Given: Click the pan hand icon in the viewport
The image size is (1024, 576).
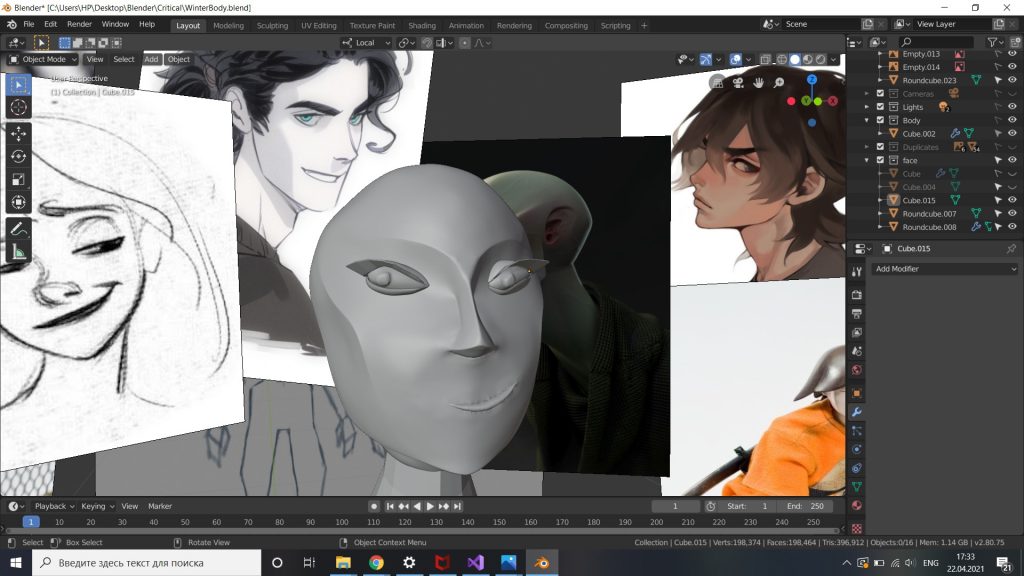Looking at the screenshot, I should click(x=758, y=83).
